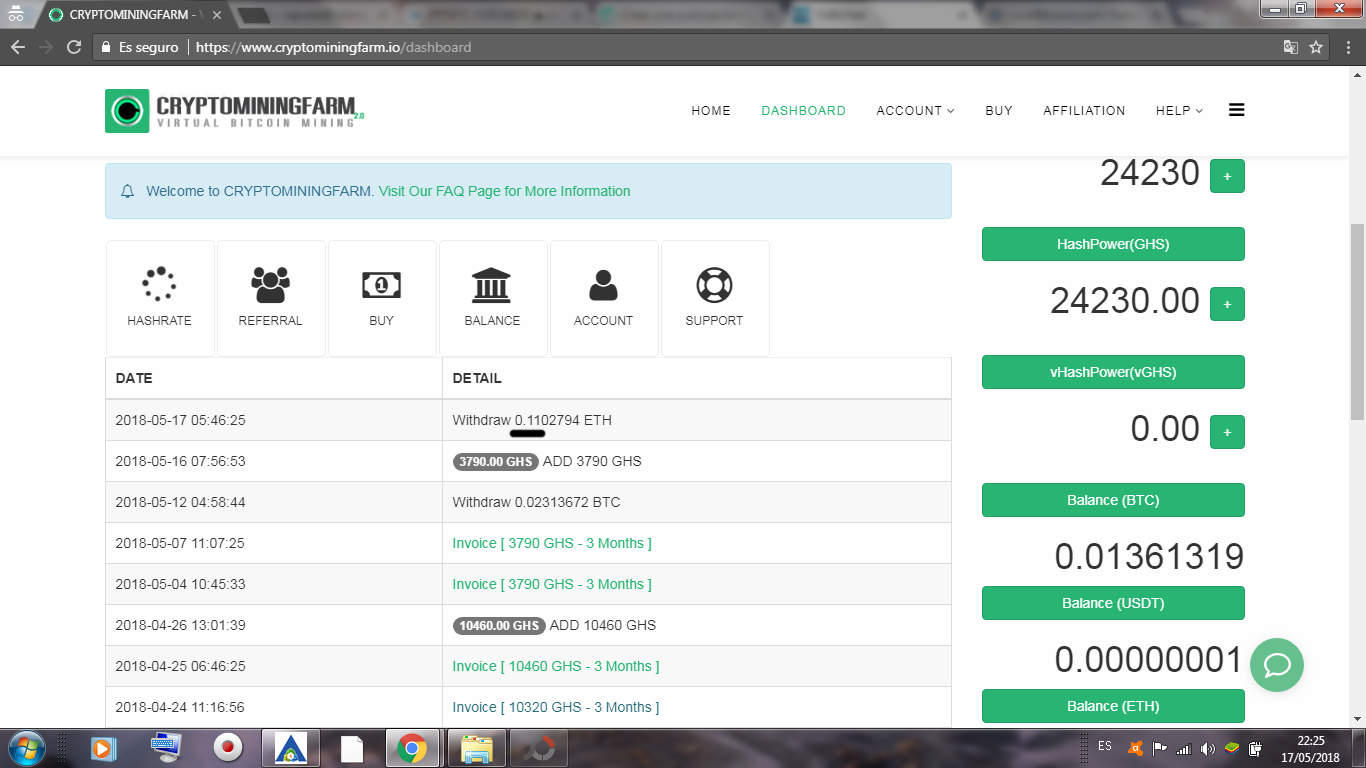Click Withdraw 0.1102794 ETH entry
This screenshot has width=1366, height=768.
(x=532, y=420)
